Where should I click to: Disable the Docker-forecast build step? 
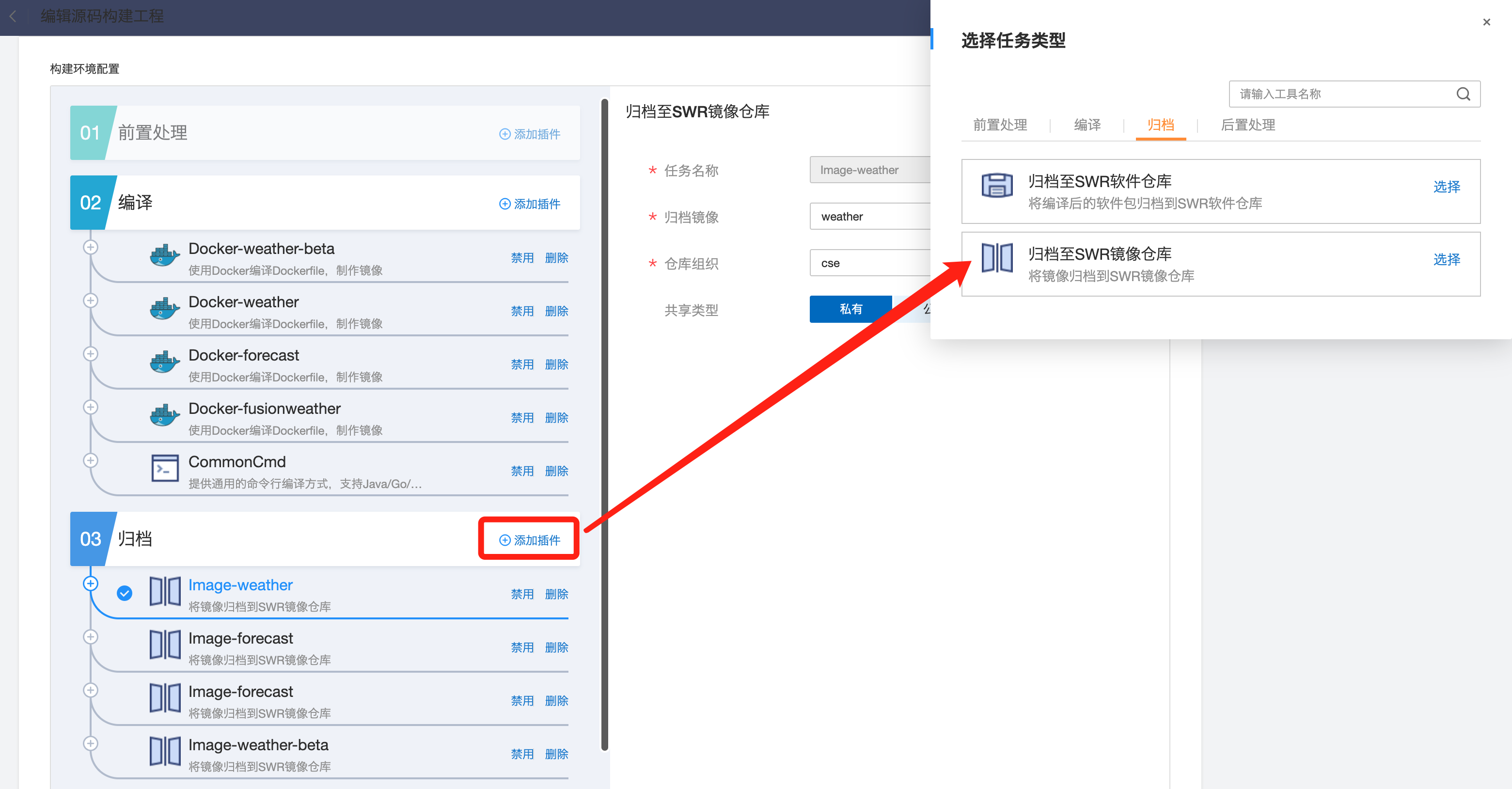pos(521,364)
